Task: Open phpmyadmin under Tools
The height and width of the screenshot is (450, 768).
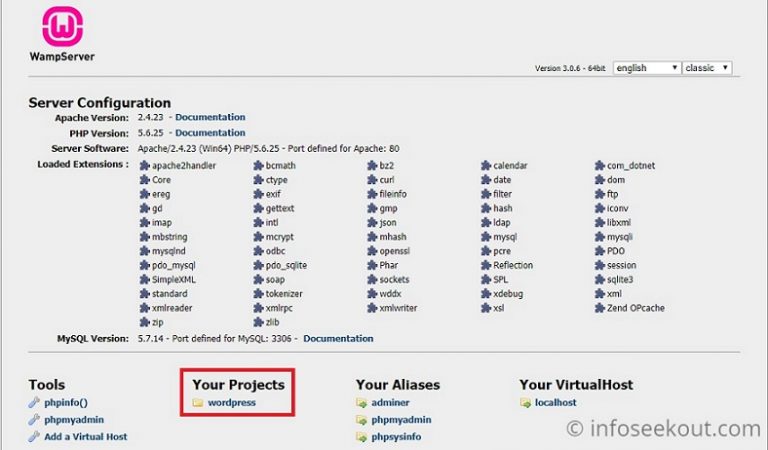Action: coord(74,420)
